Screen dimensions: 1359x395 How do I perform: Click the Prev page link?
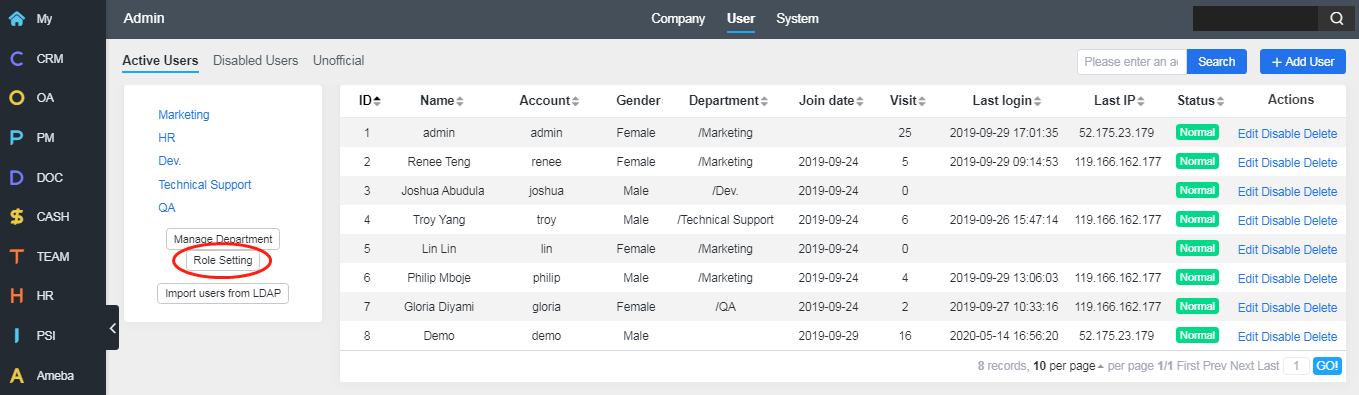pyautogui.click(x=1215, y=366)
